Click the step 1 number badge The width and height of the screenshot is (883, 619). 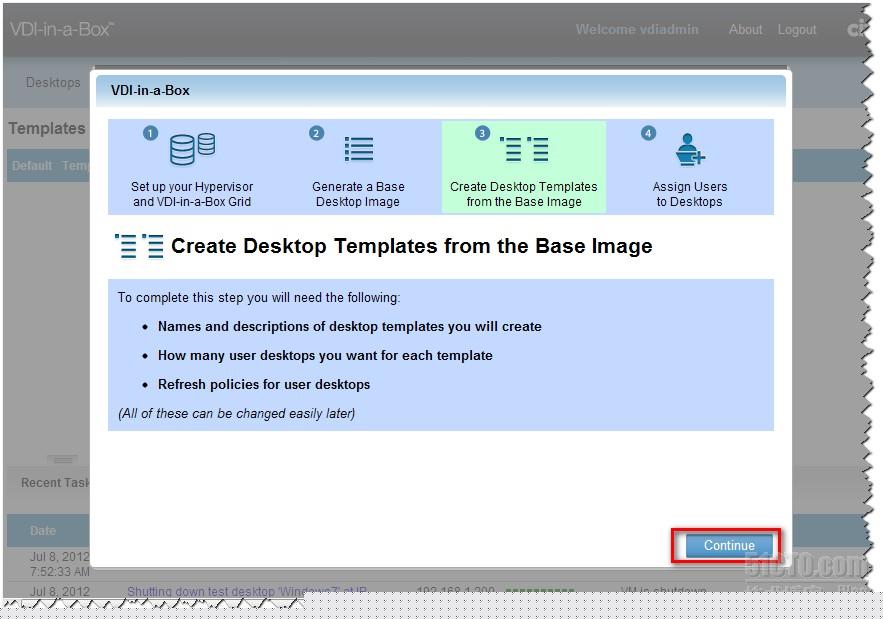pos(150,133)
